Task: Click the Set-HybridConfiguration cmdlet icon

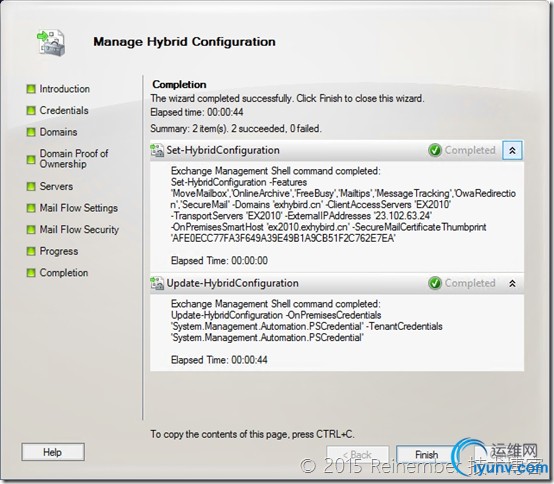Action: click(x=157, y=150)
